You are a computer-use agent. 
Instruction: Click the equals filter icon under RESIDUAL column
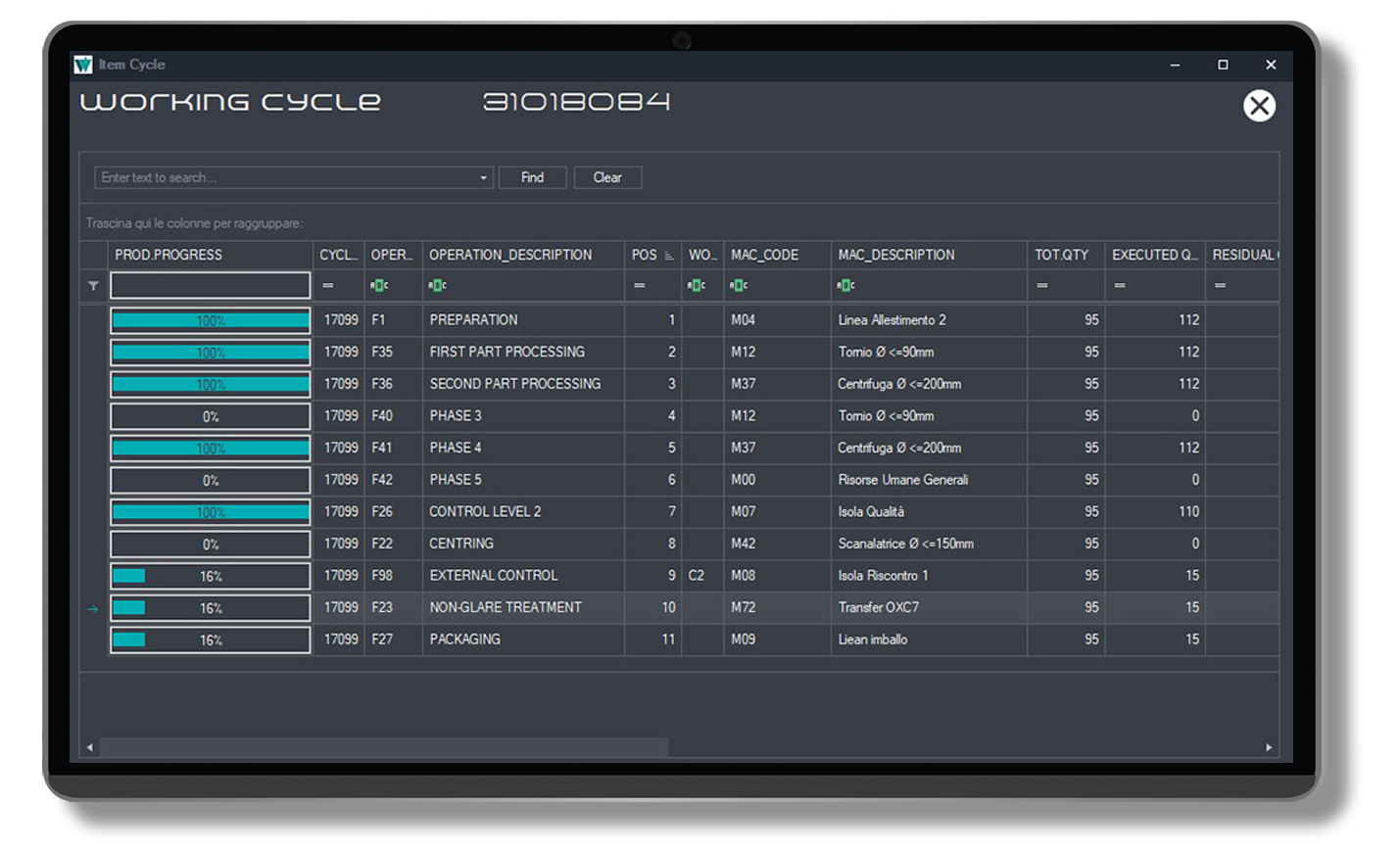[x=1220, y=286]
